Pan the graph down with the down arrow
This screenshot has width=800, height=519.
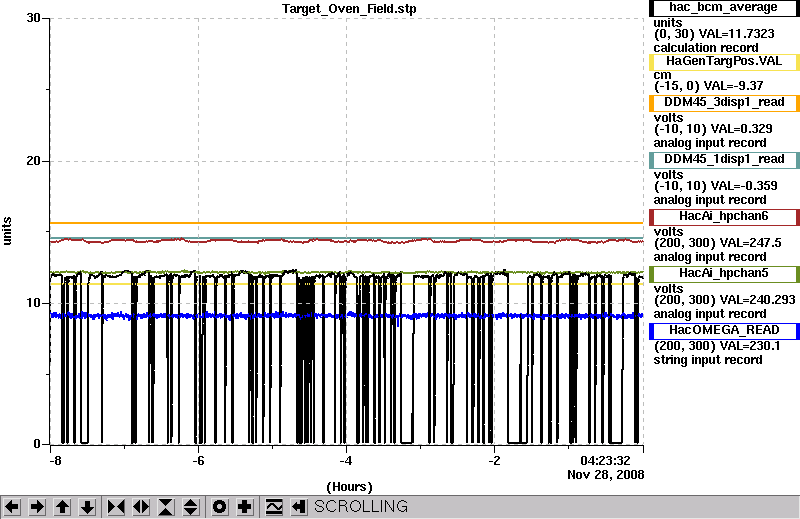click(87, 507)
